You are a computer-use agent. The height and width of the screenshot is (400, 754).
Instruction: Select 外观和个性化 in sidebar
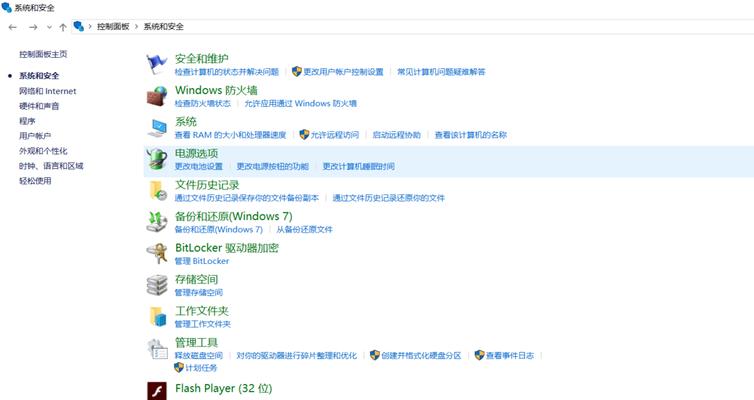(x=43, y=151)
